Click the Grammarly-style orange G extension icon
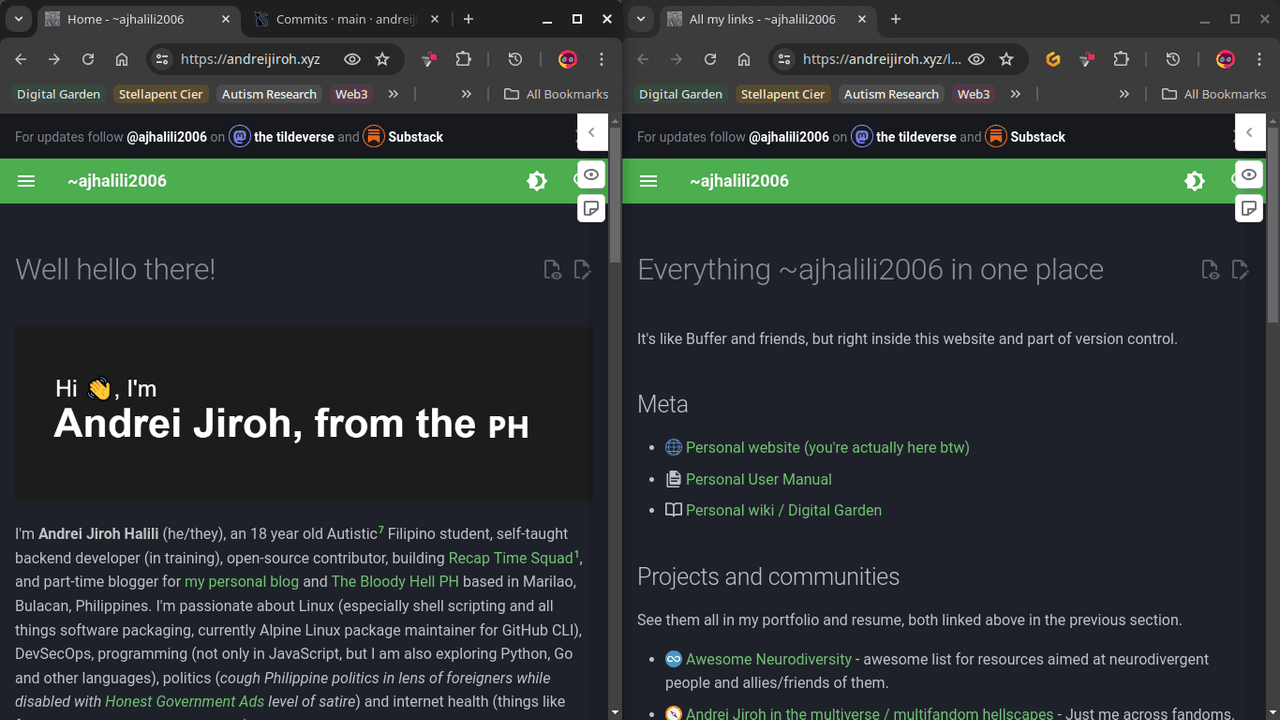 click(x=1053, y=60)
